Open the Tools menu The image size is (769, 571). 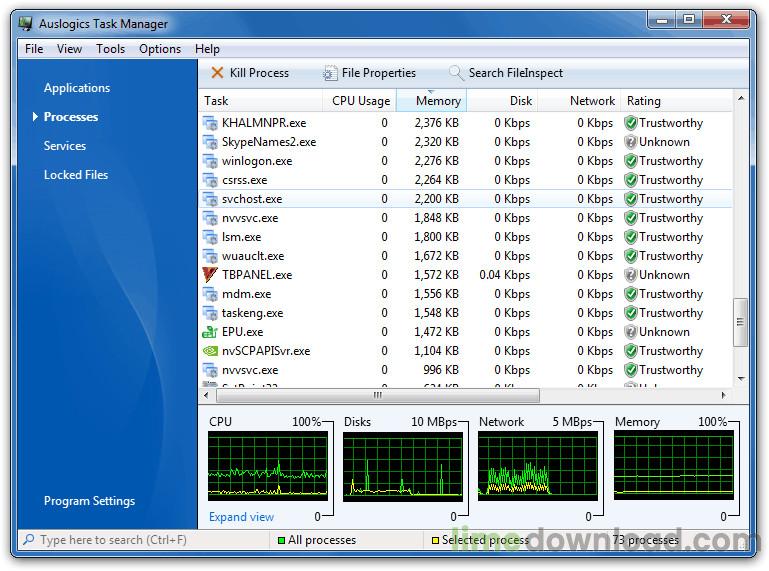pos(110,49)
